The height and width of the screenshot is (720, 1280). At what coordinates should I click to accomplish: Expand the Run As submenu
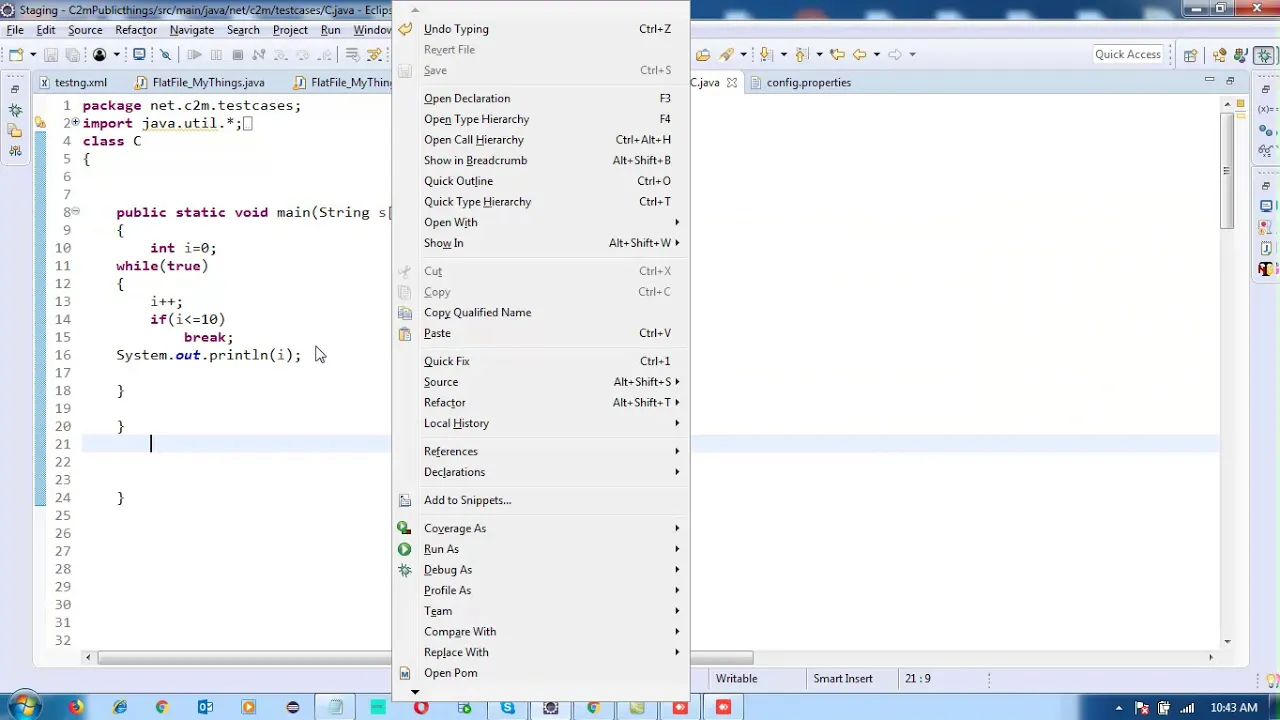[541, 549]
